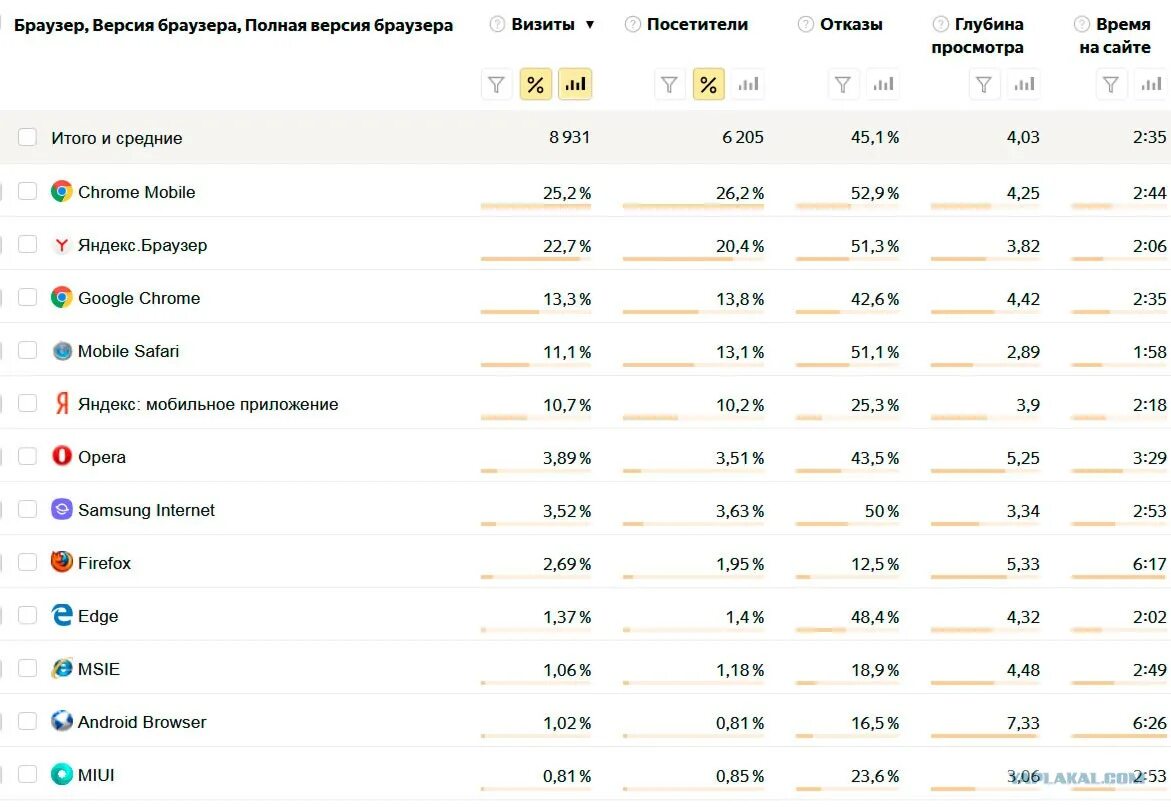The height and width of the screenshot is (808, 1171).
Task: Click the filter icon under Визиты
Action: [x=497, y=85]
